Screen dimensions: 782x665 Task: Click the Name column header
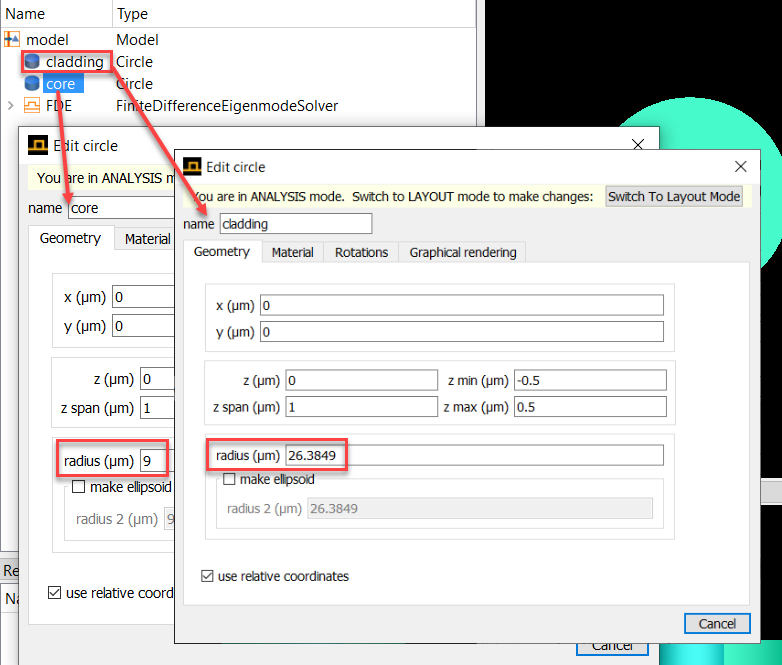25,13
